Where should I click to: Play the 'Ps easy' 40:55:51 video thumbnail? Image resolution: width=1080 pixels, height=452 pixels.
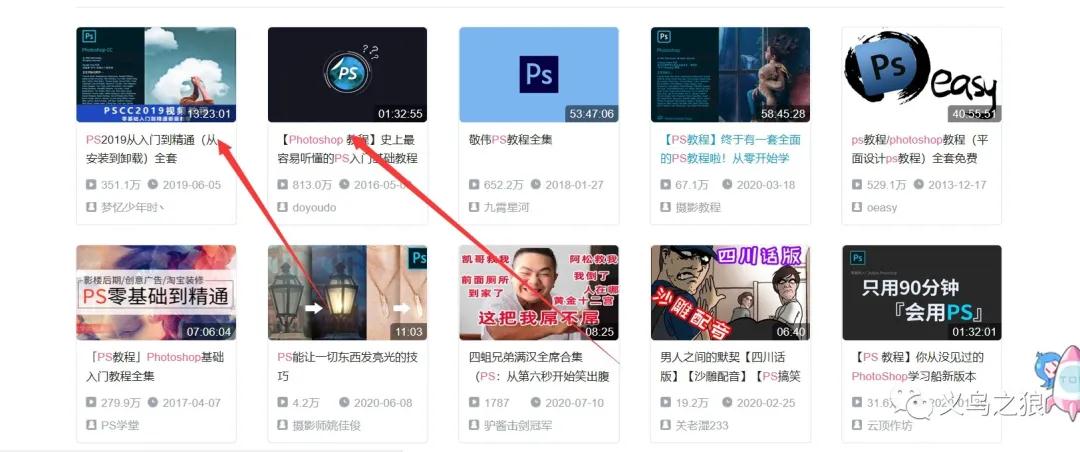(x=921, y=74)
